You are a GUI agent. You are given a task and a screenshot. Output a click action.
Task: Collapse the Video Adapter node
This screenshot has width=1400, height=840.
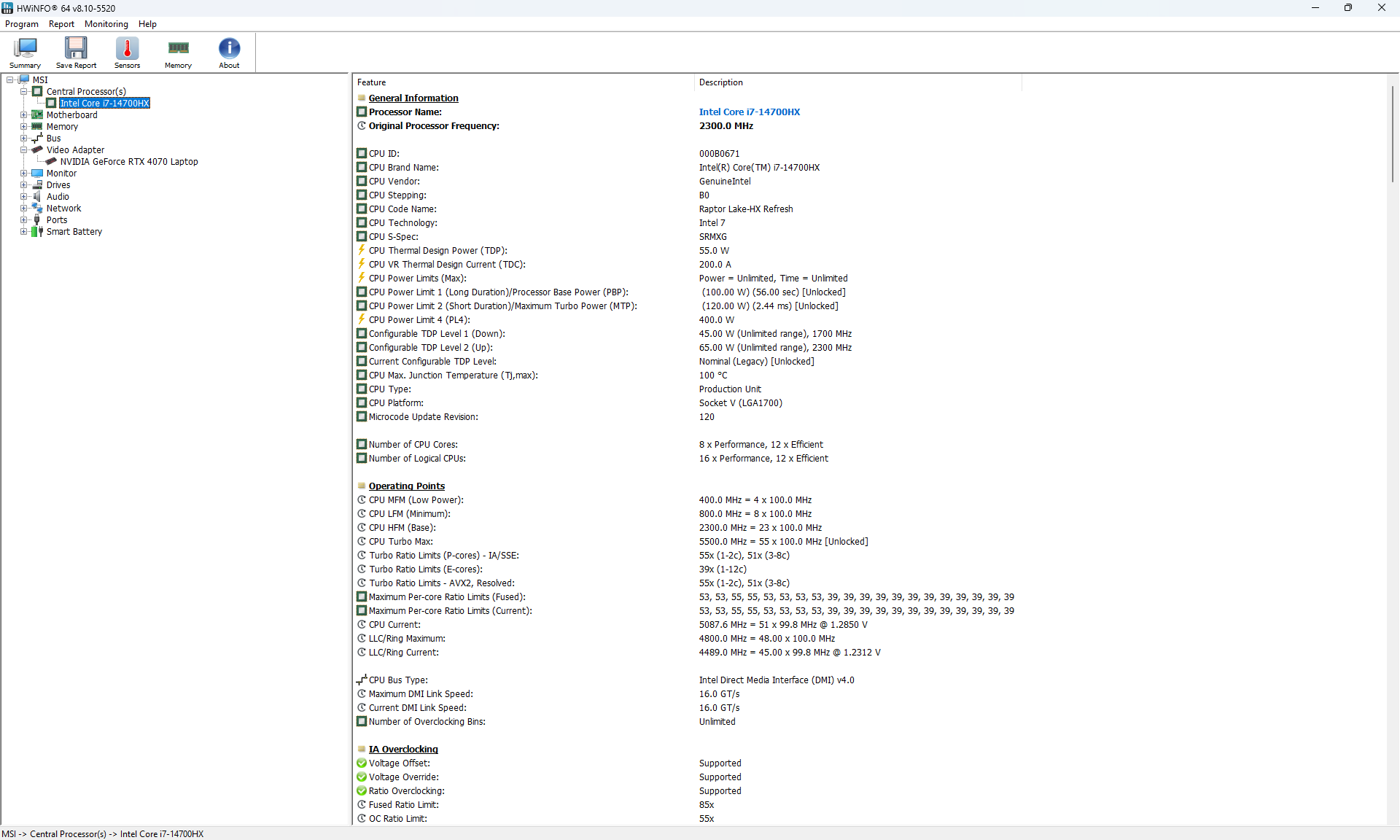(23, 150)
